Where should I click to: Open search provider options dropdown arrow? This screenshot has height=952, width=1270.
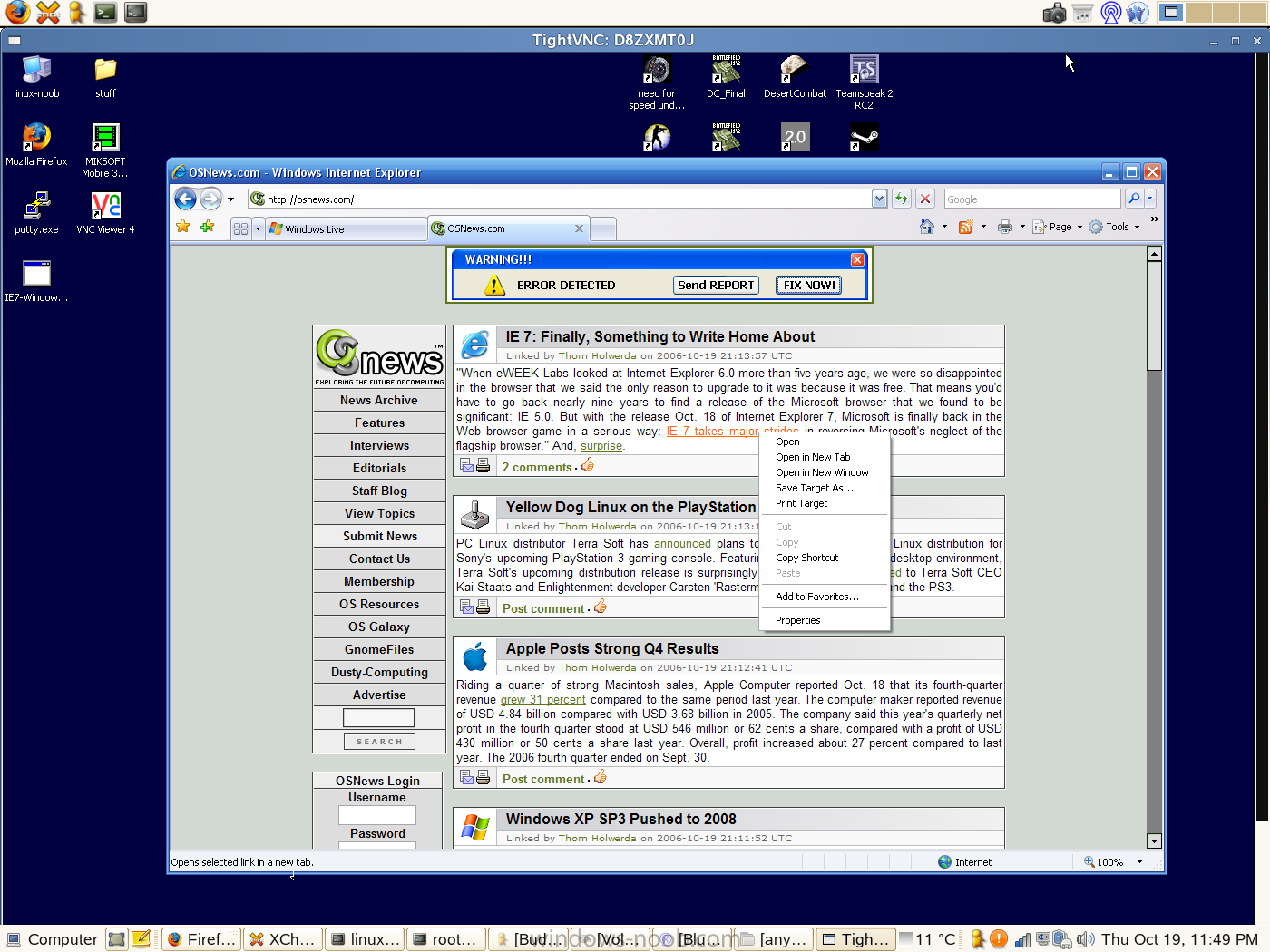pos(1150,199)
